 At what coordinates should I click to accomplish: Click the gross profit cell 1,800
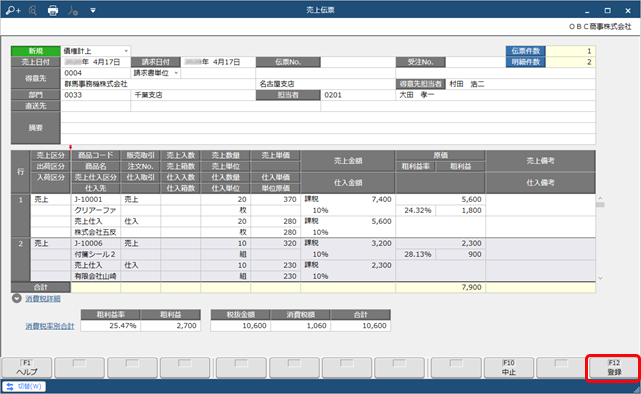(x=461, y=210)
